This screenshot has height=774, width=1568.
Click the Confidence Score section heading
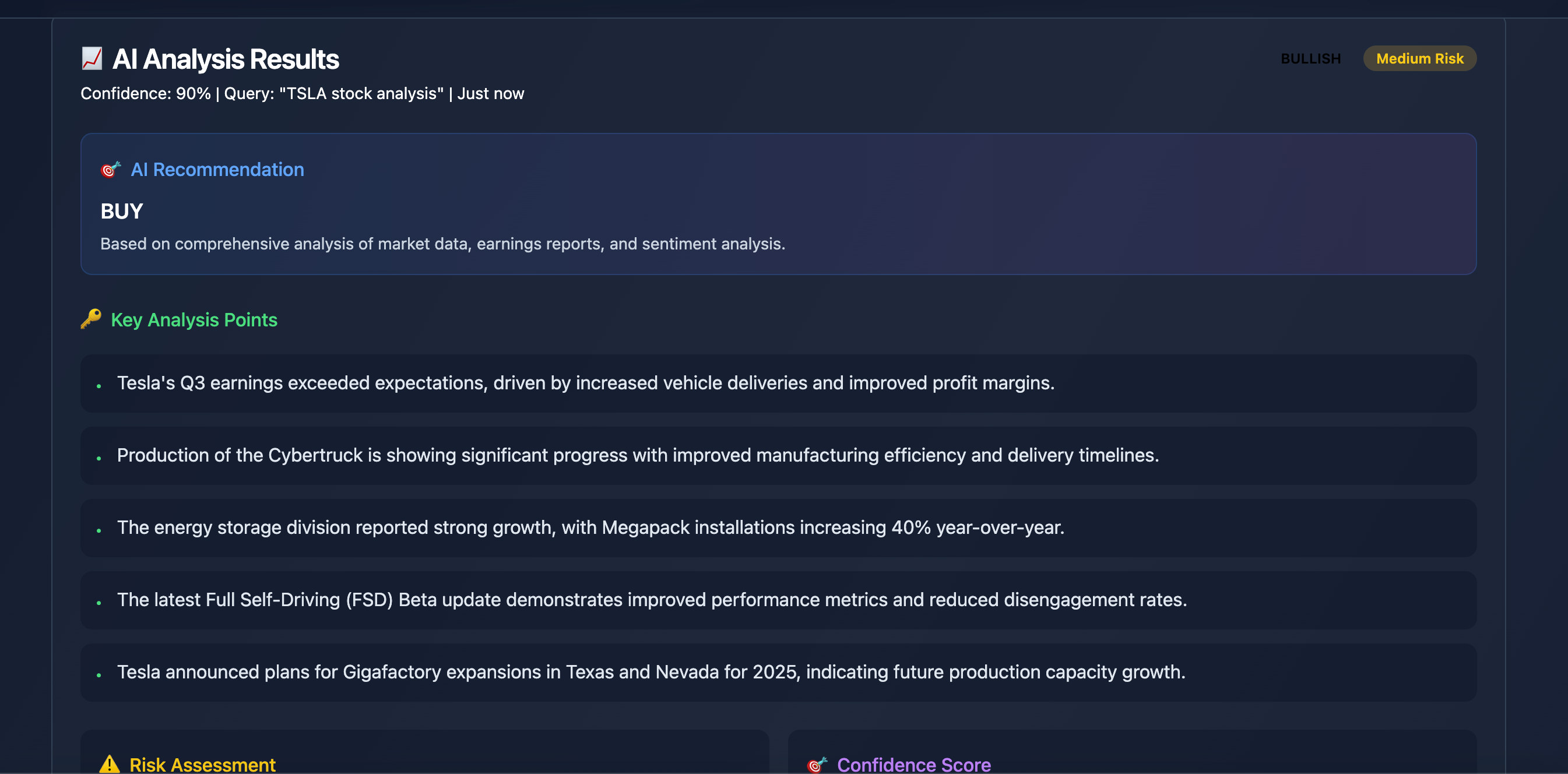(913, 764)
